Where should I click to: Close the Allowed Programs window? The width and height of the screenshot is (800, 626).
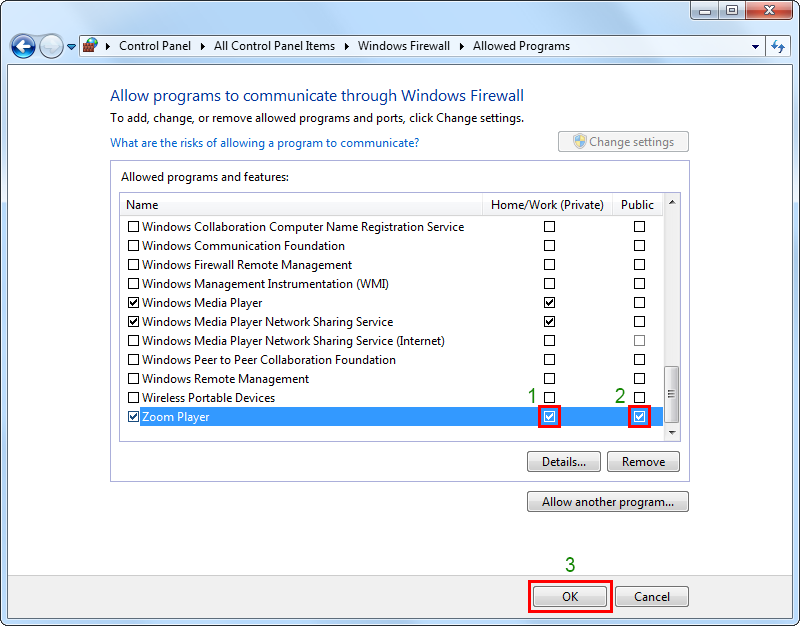click(x=769, y=10)
